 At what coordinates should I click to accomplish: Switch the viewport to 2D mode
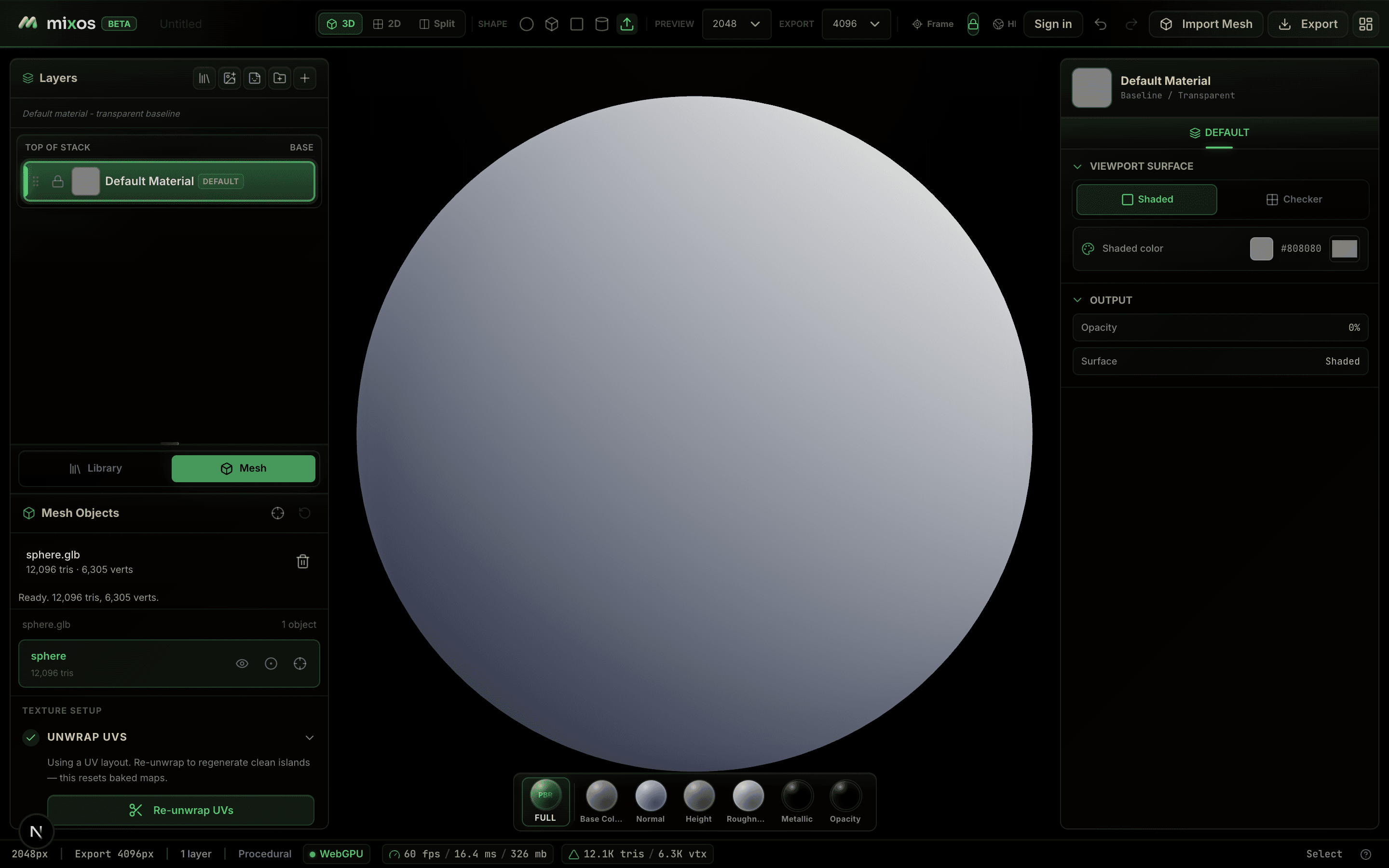[386, 24]
